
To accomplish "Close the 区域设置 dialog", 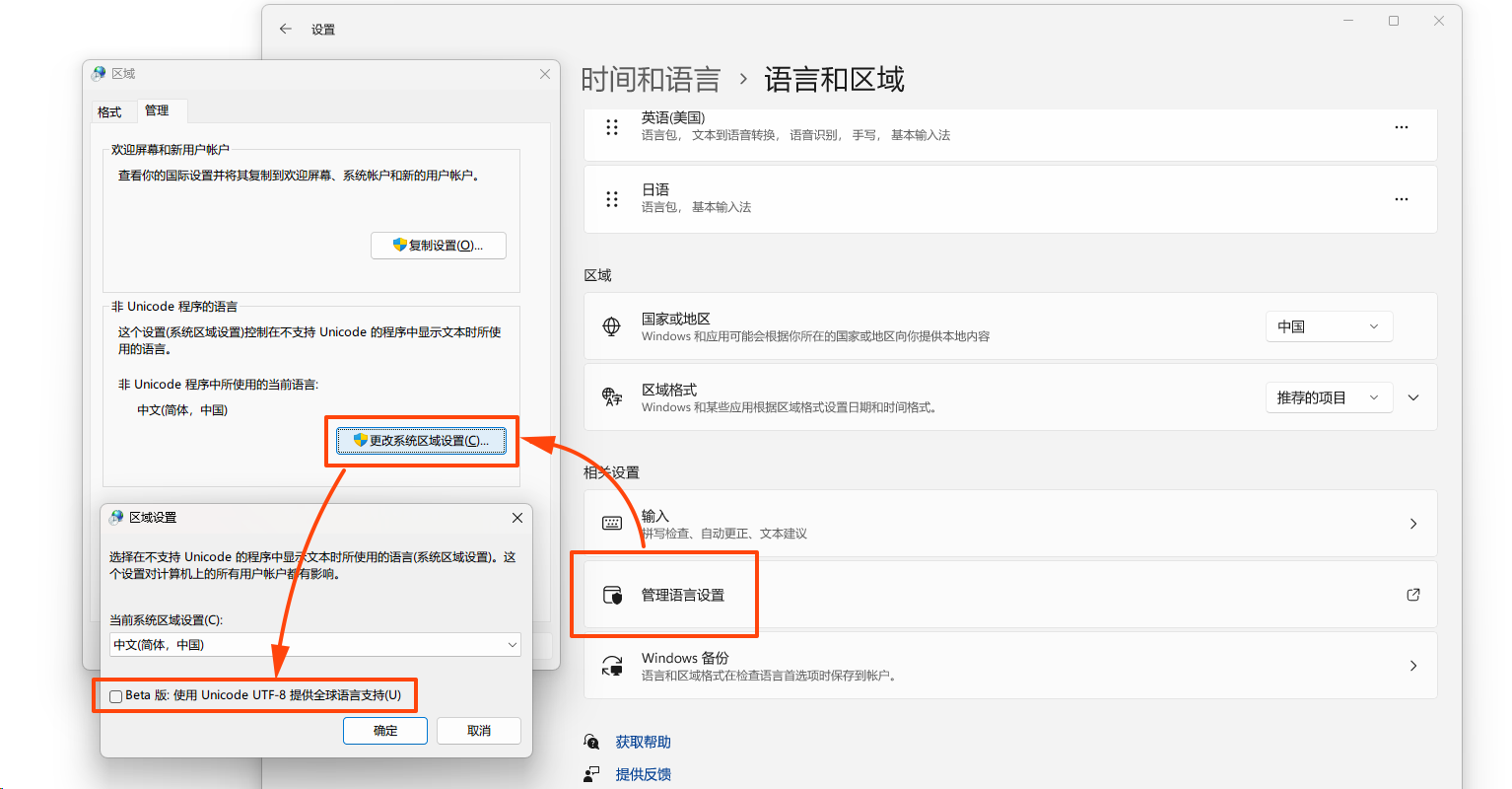I will pyautogui.click(x=517, y=518).
